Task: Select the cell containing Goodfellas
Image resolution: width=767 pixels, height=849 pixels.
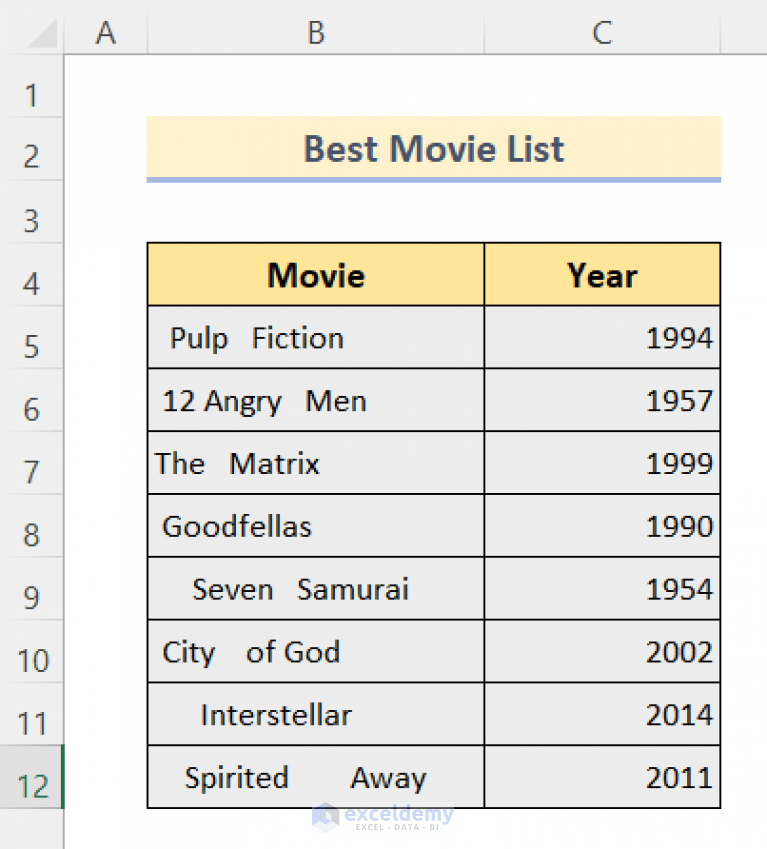Action: coord(315,526)
